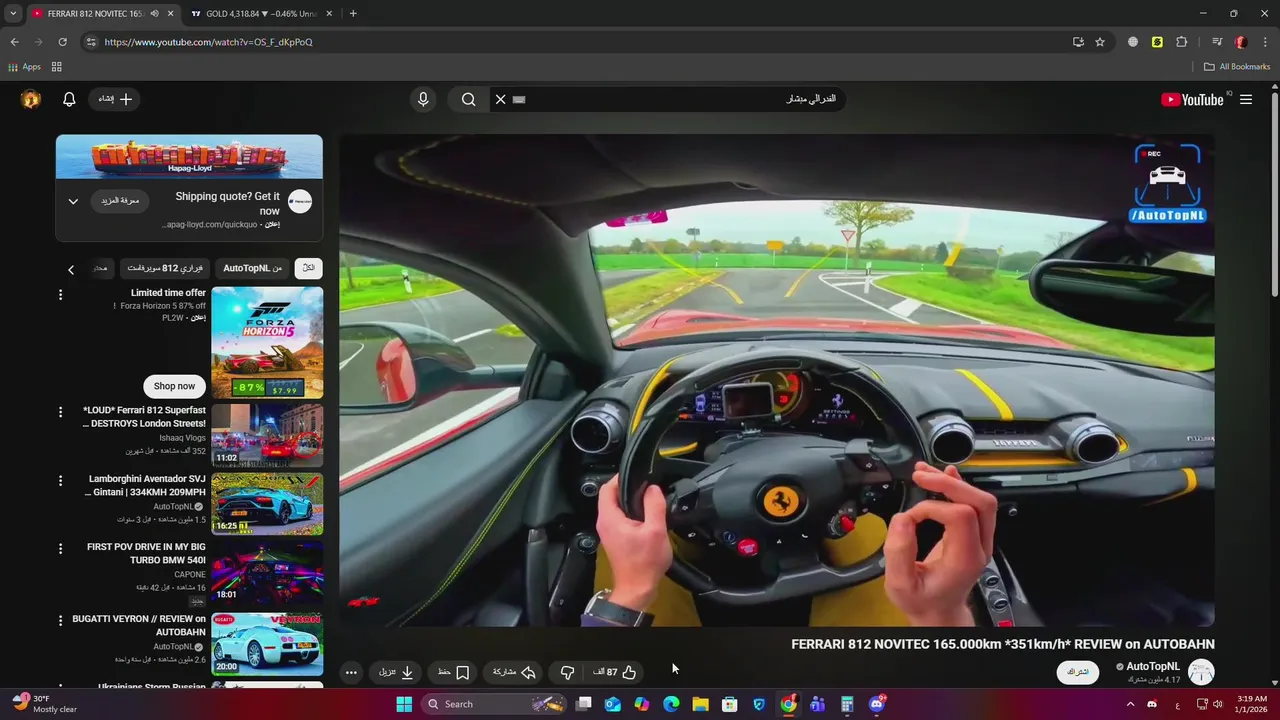Select the 'فيراري 812 سوبرفاست' chip
The width and height of the screenshot is (1280, 720).
(165, 268)
